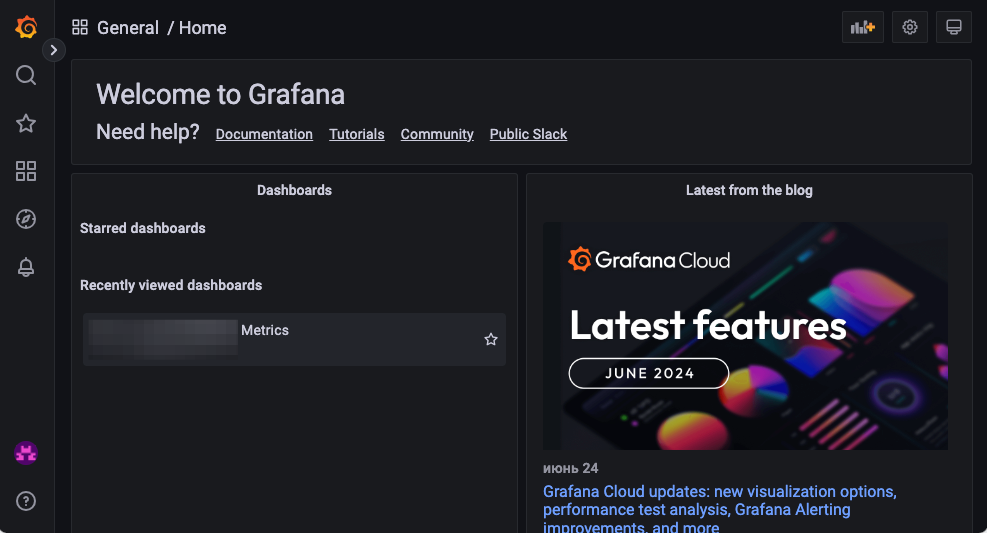
Task: Open Dashboard settings gear icon
Action: click(910, 27)
